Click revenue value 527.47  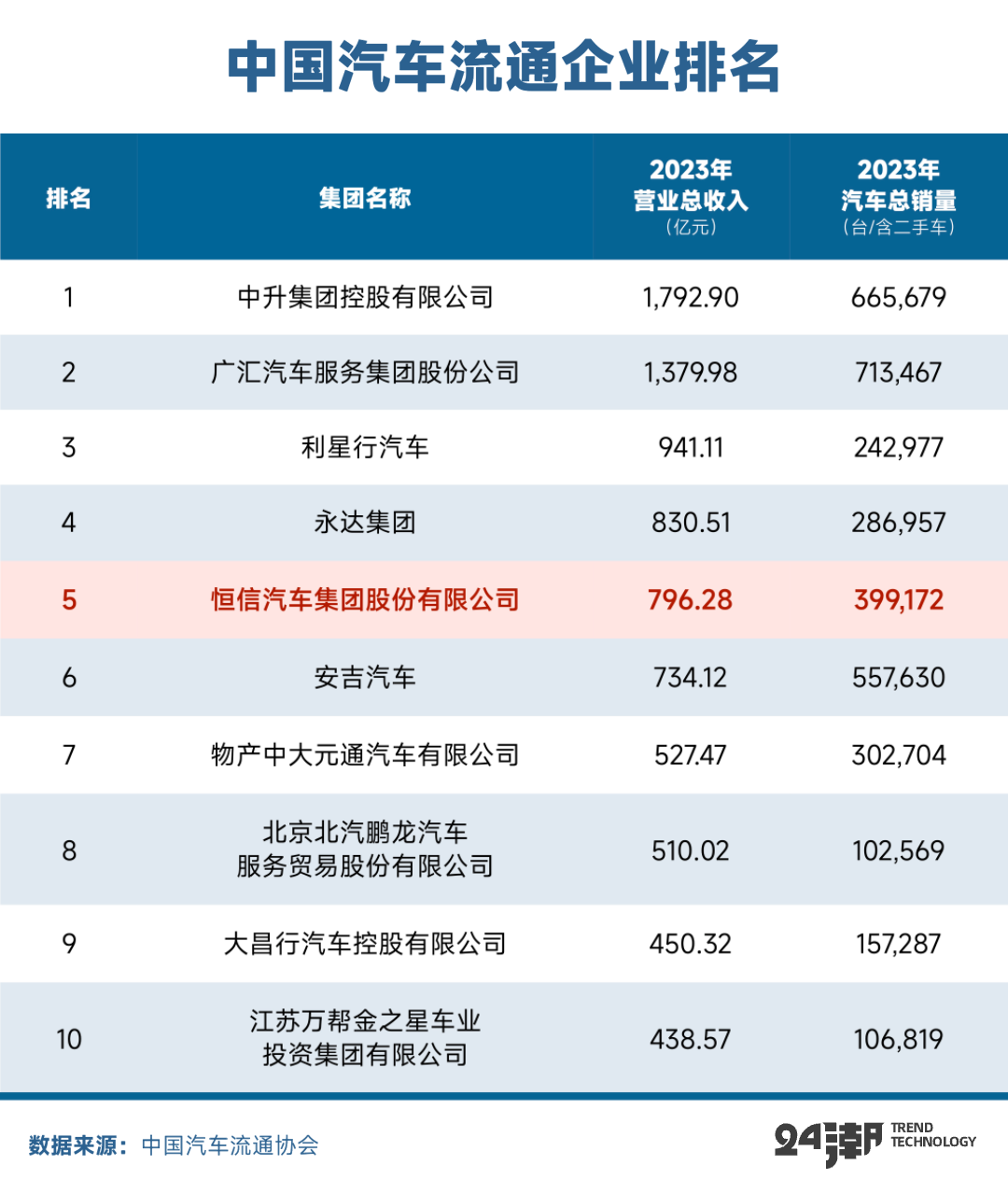pos(691,754)
